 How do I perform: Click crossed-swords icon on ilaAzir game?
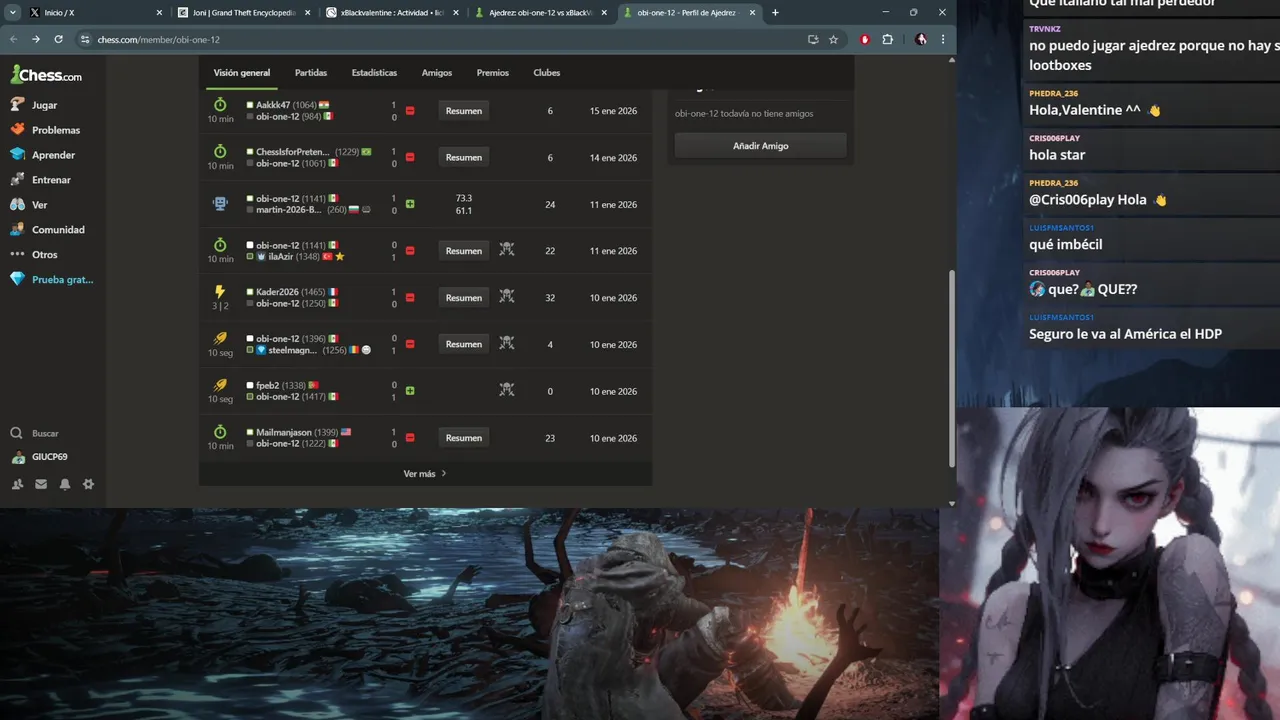point(507,251)
